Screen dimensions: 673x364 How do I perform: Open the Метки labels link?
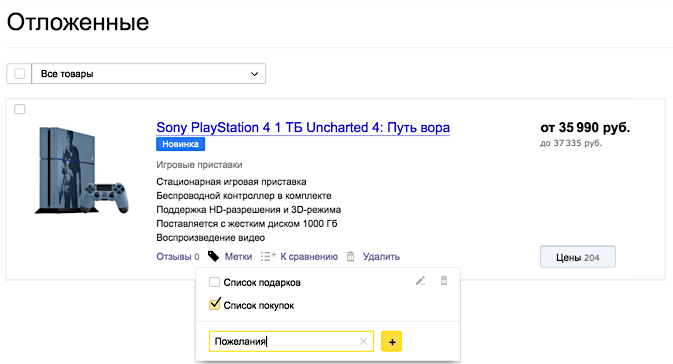238,257
